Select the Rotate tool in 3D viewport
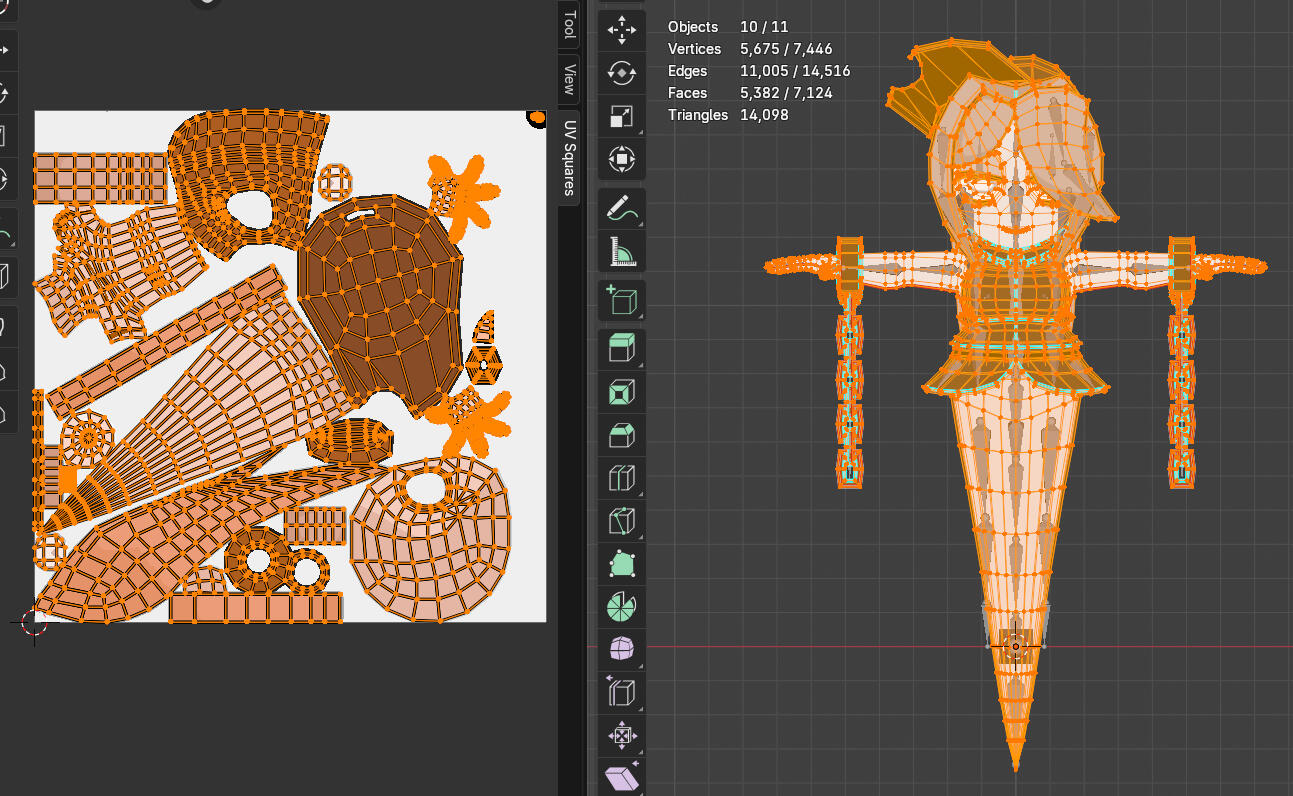The height and width of the screenshot is (796, 1293). click(x=621, y=73)
